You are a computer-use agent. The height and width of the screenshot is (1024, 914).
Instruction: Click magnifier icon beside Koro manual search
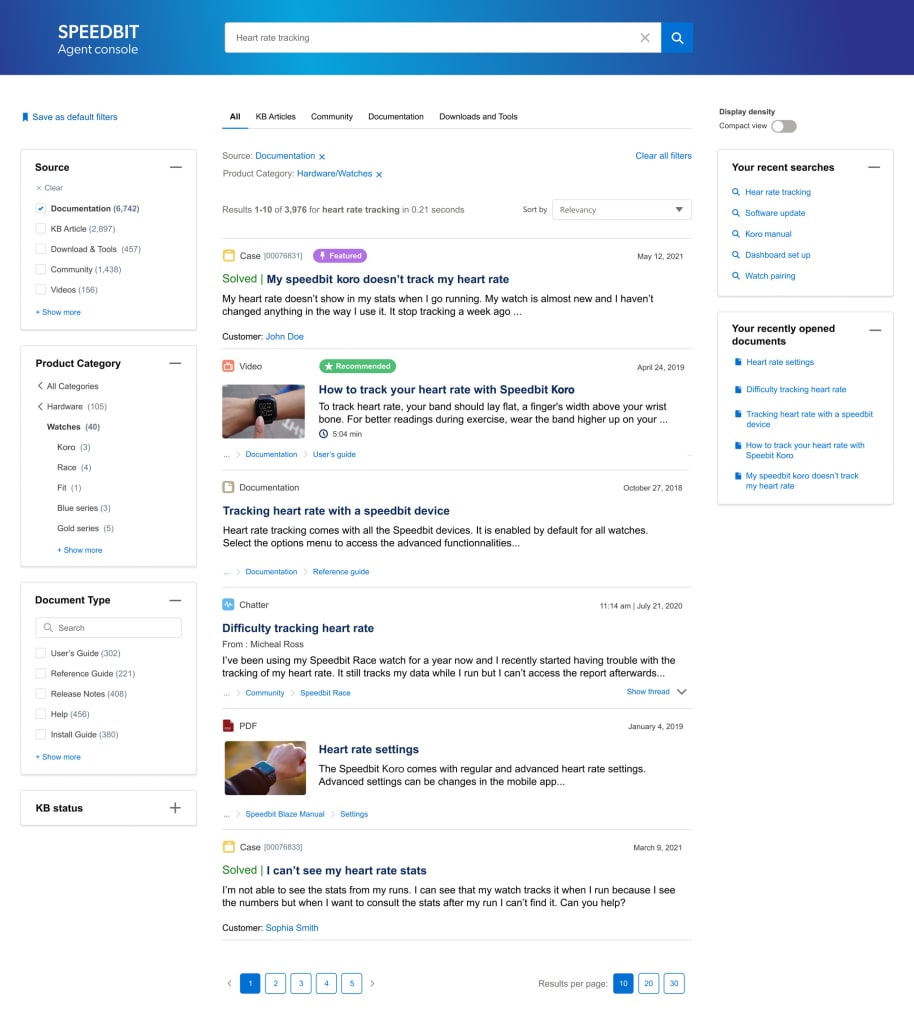(736, 234)
